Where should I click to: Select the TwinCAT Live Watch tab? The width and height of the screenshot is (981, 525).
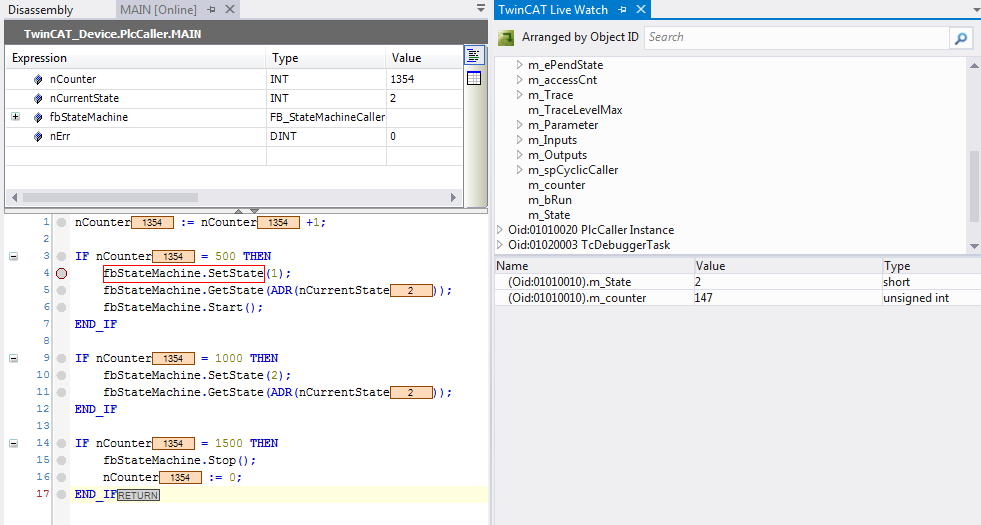click(x=553, y=10)
